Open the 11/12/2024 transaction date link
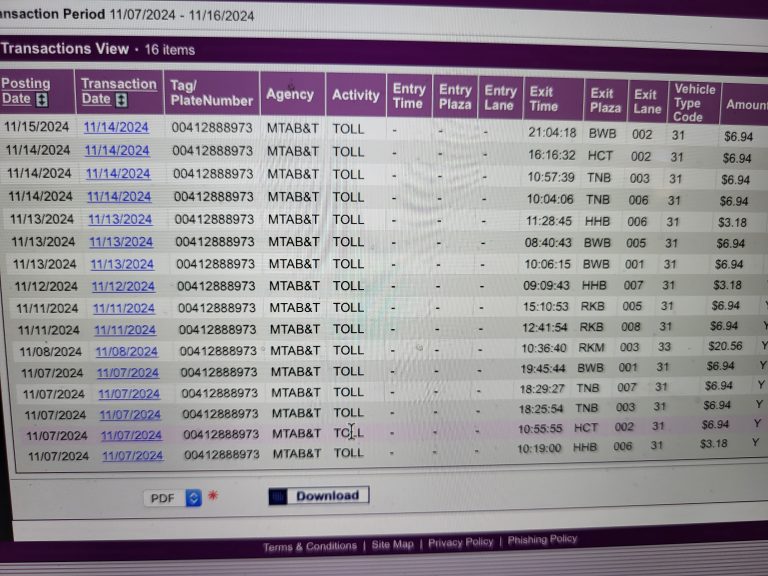Viewport: 768px width, 576px height. click(123, 286)
